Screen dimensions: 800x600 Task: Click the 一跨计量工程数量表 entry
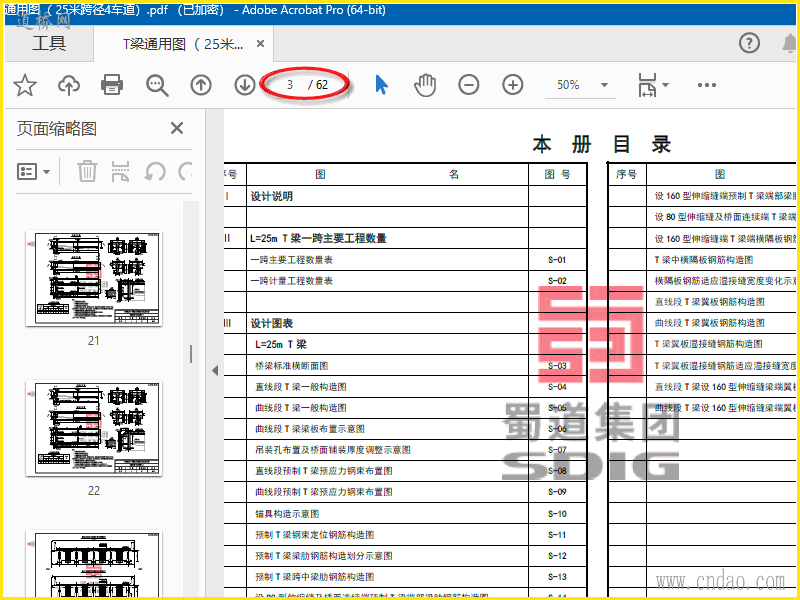291,281
